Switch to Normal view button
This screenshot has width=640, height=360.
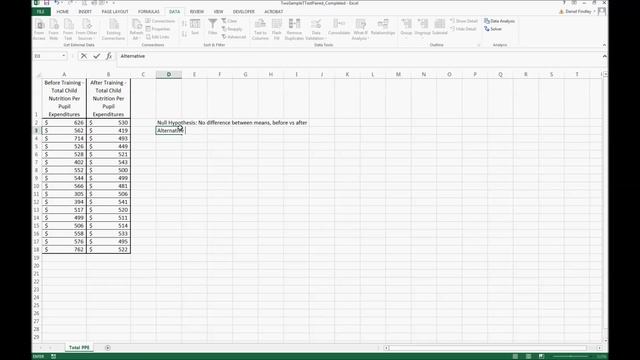tap(515, 356)
